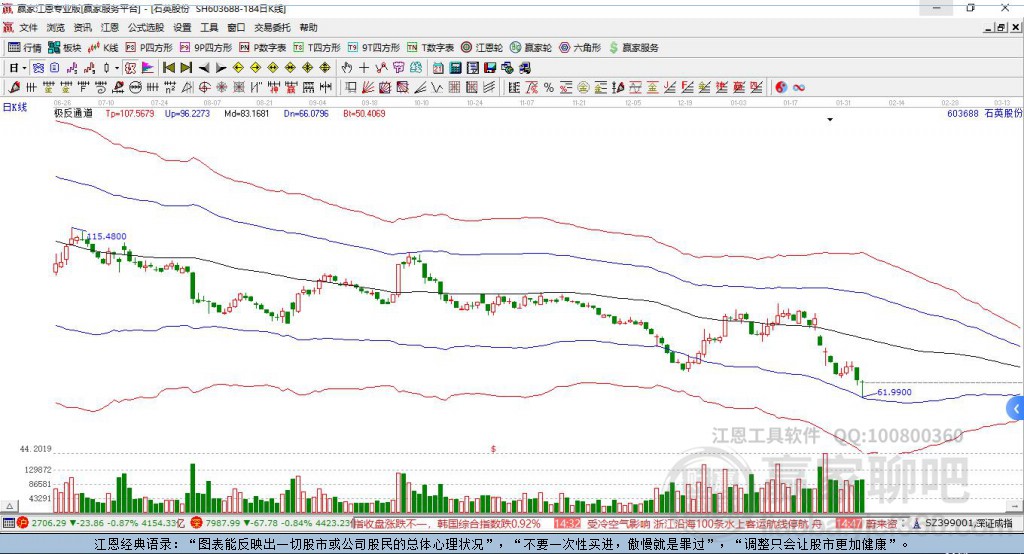Image resolution: width=1024 pixels, height=554 pixels.
Task: Expand the candlestick style dropdown arrow
Action: [x=117, y=68]
